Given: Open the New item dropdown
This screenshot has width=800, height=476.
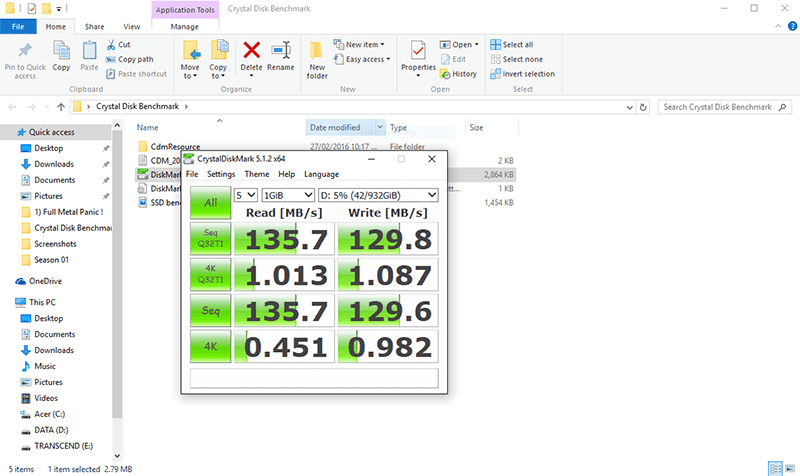Looking at the screenshot, I should (359, 45).
